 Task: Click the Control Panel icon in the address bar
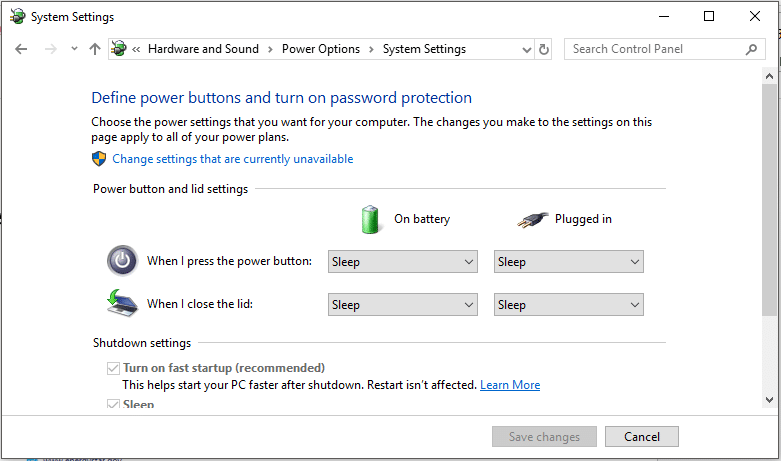pos(120,49)
